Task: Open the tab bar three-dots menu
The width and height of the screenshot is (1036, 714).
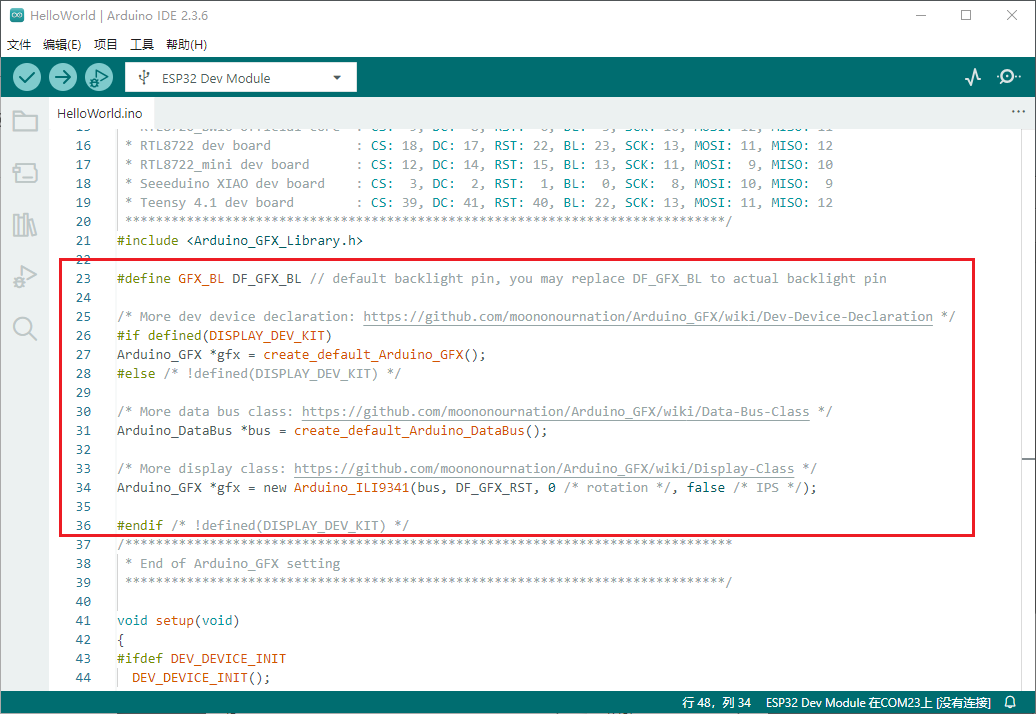Action: tap(1018, 112)
